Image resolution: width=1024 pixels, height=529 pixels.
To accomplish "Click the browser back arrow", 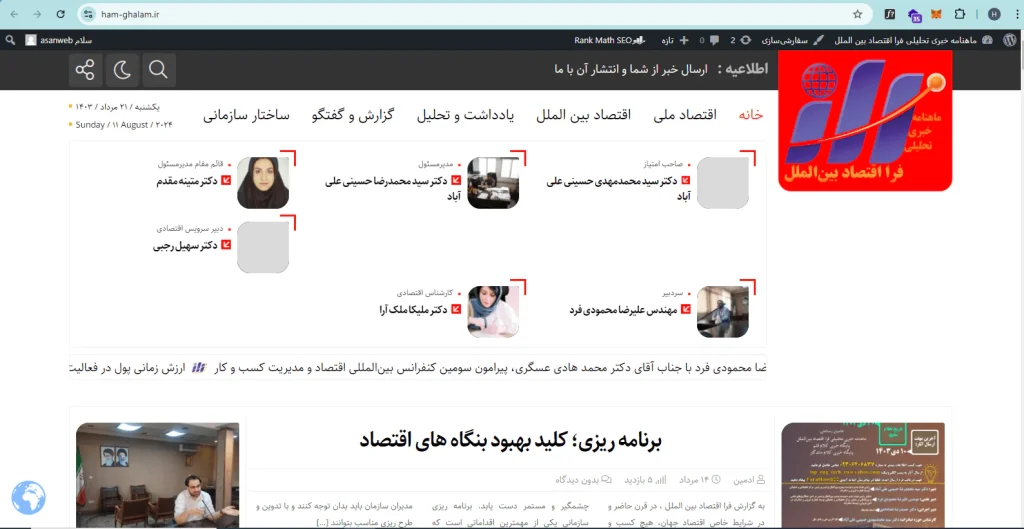I will click(x=15, y=14).
